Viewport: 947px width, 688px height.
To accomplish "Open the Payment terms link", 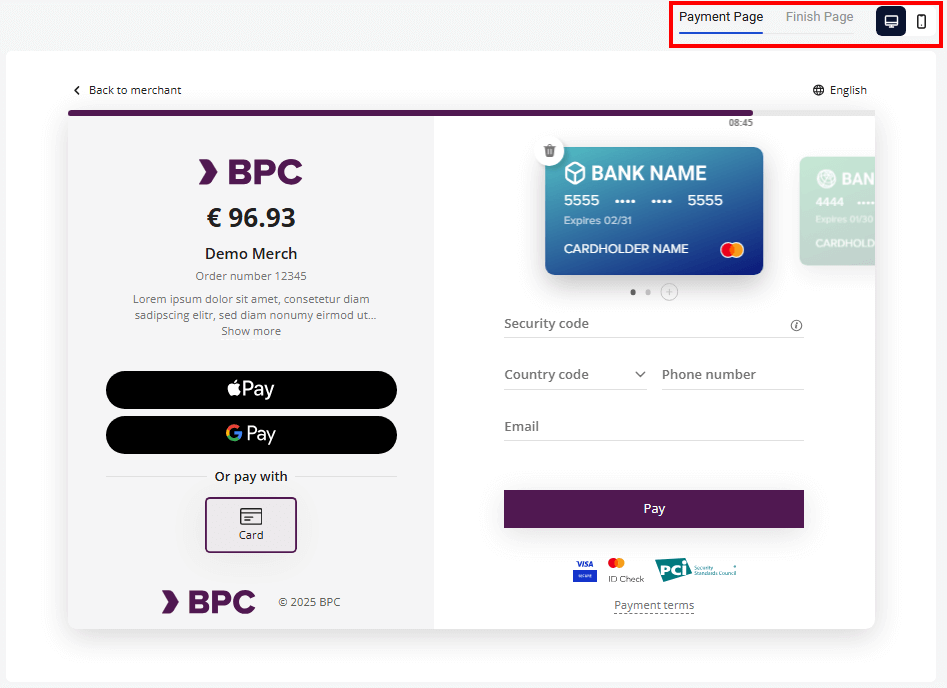I will 654,605.
